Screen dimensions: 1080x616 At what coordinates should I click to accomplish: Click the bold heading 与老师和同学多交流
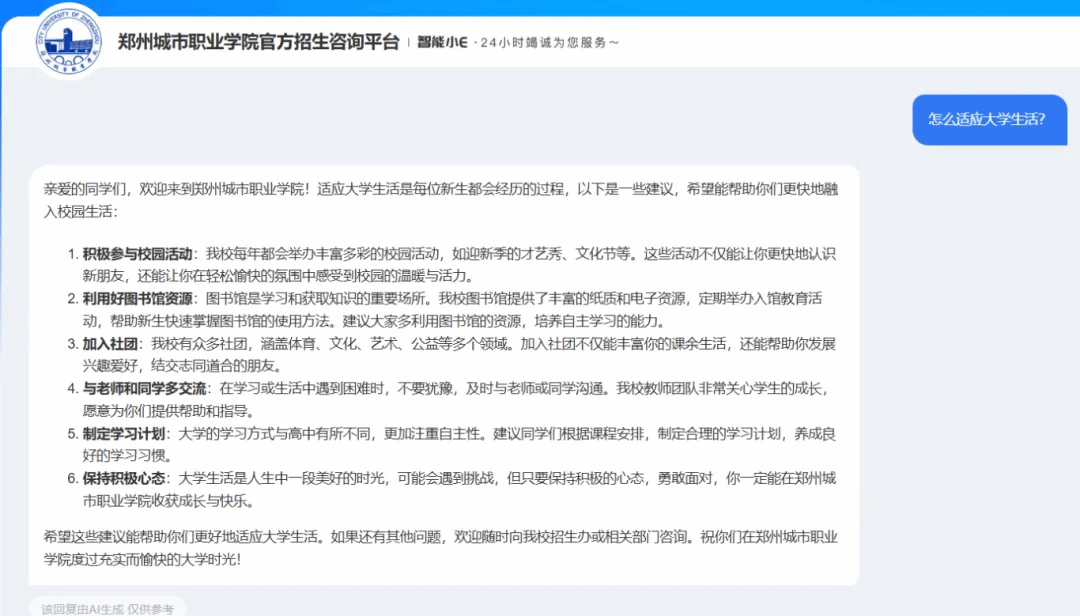(x=144, y=389)
